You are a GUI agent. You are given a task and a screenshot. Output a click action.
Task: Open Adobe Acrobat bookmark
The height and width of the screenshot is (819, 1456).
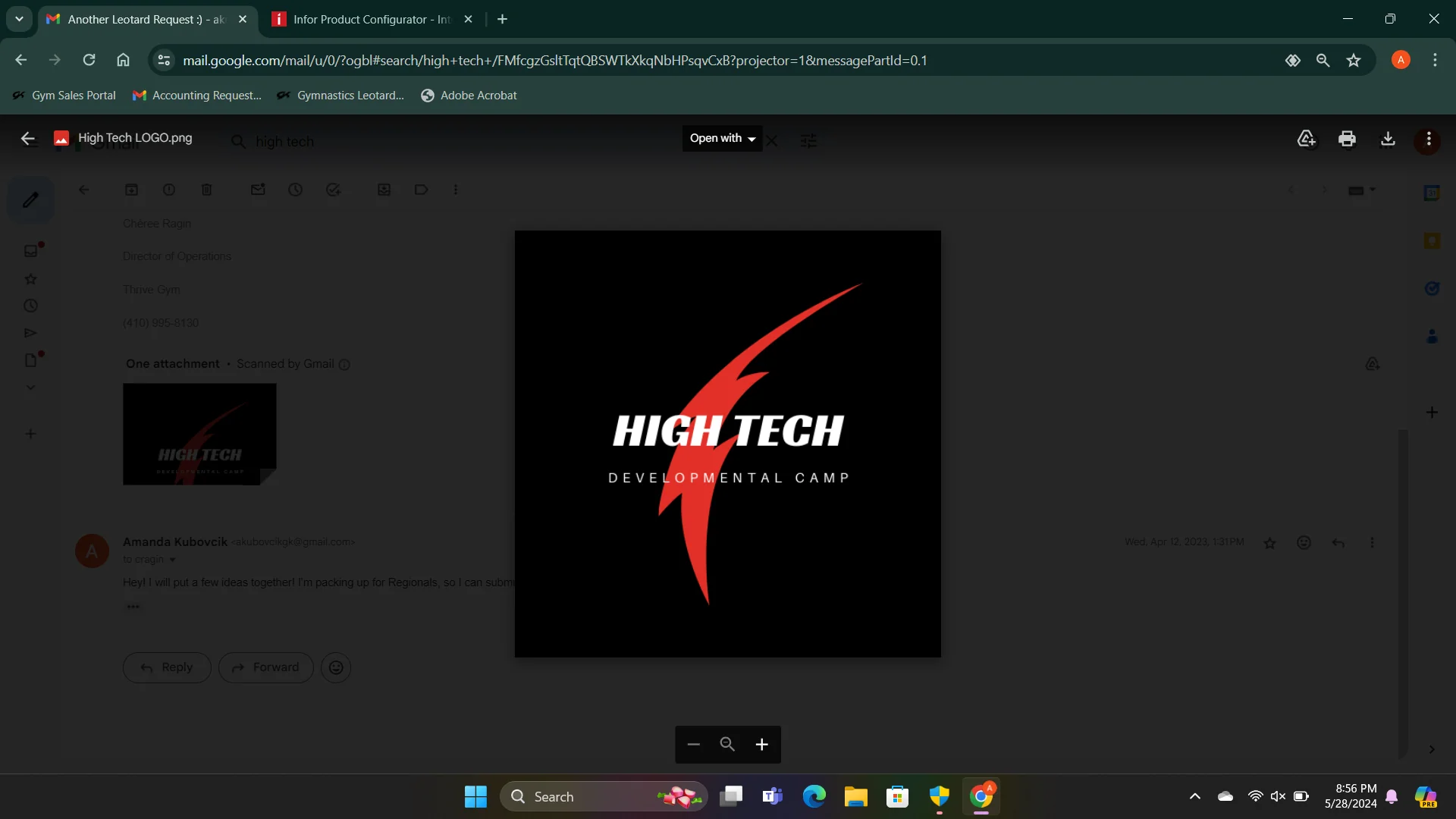tap(469, 96)
